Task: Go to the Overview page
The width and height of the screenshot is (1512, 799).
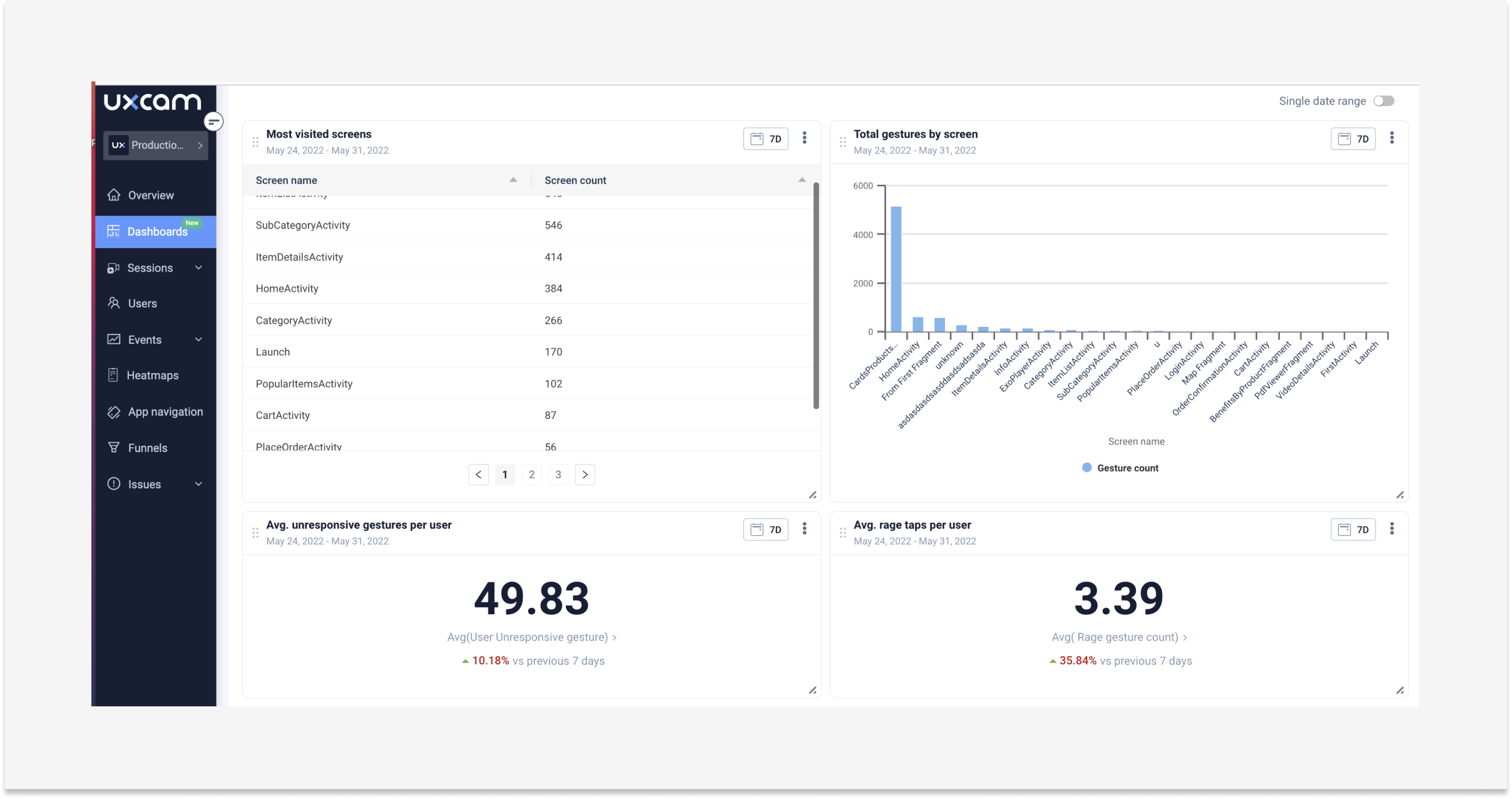Action: pos(151,195)
